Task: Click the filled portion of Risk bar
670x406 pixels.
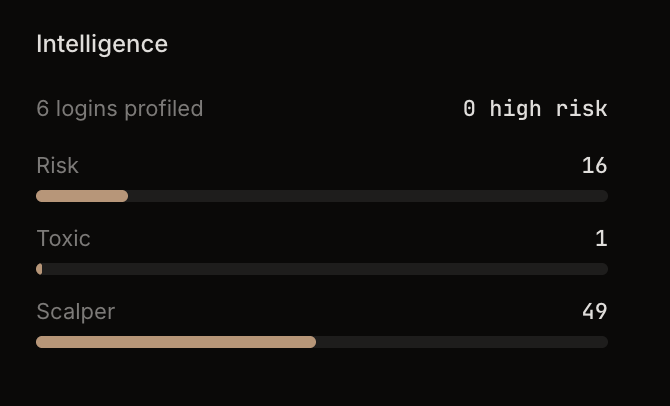Action: (82, 196)
